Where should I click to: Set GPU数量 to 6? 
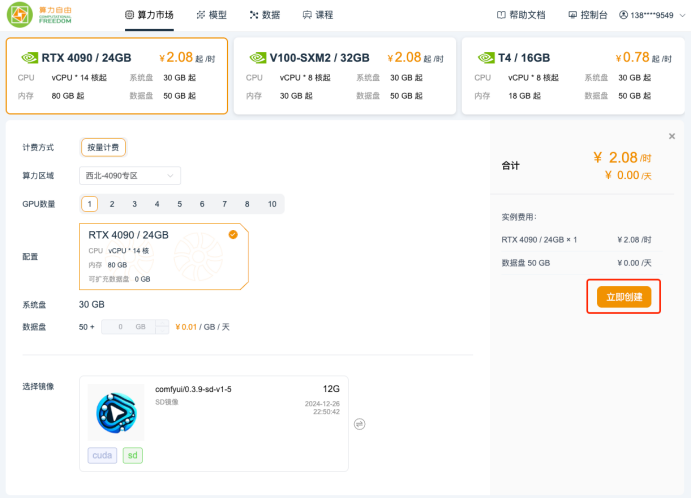[x=202, y=204]
